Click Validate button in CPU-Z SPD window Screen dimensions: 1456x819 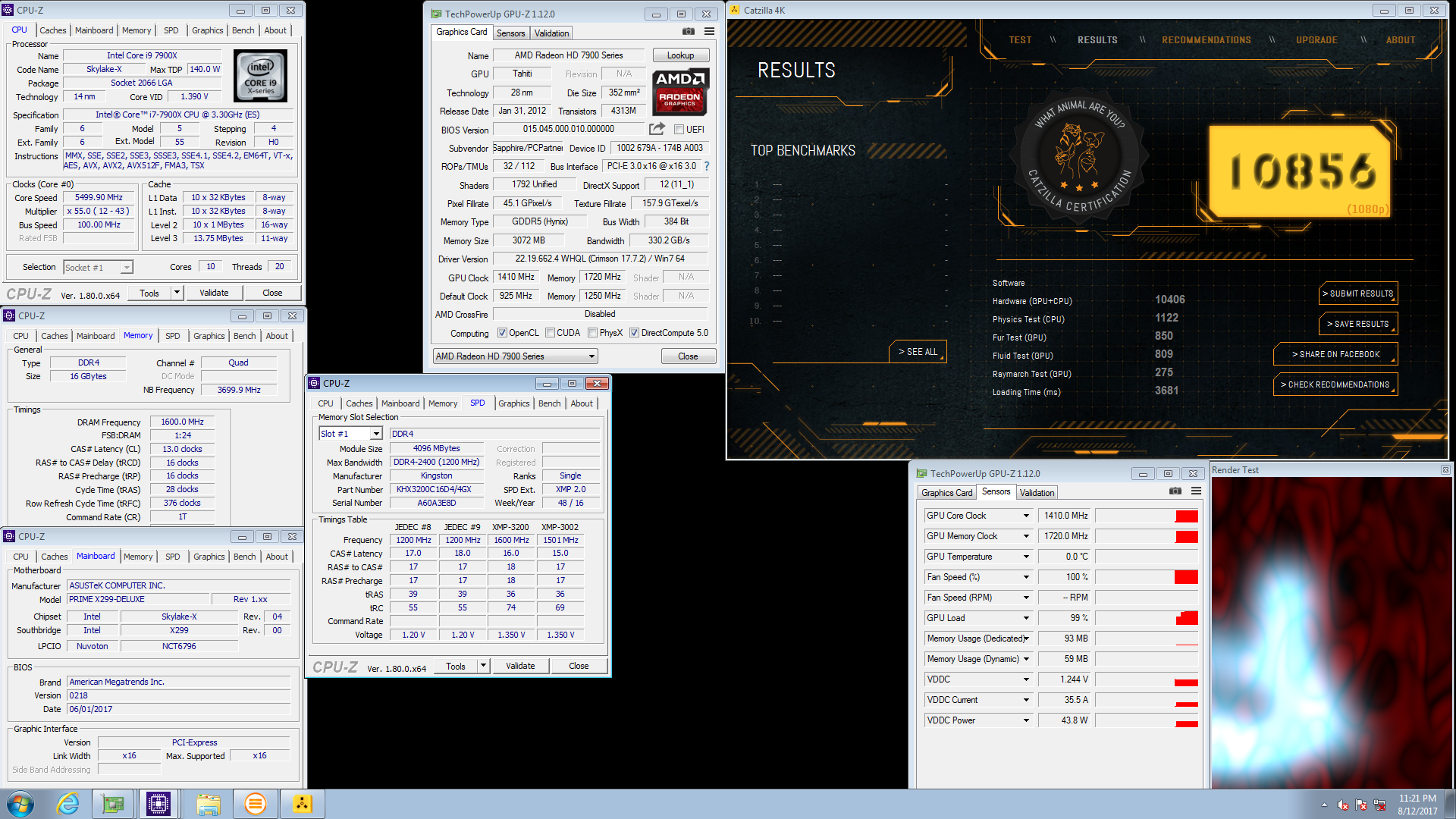click(x=520, y=666)
